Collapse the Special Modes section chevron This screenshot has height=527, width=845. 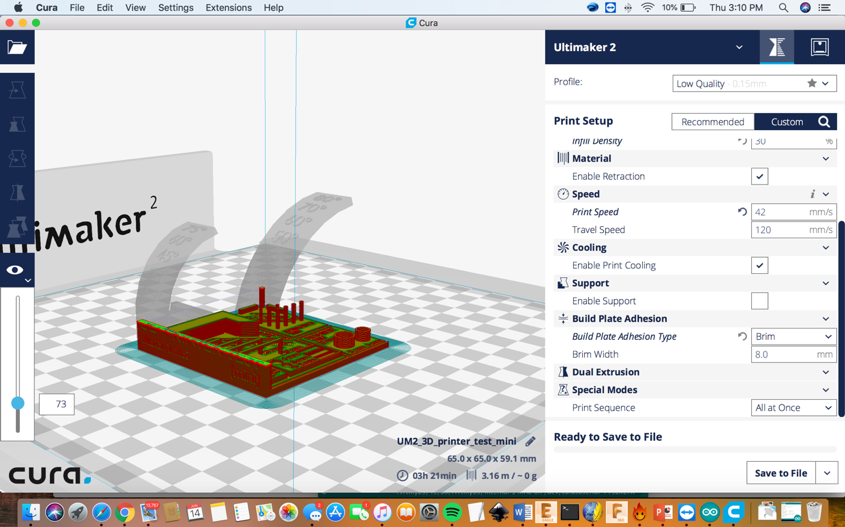826,390
